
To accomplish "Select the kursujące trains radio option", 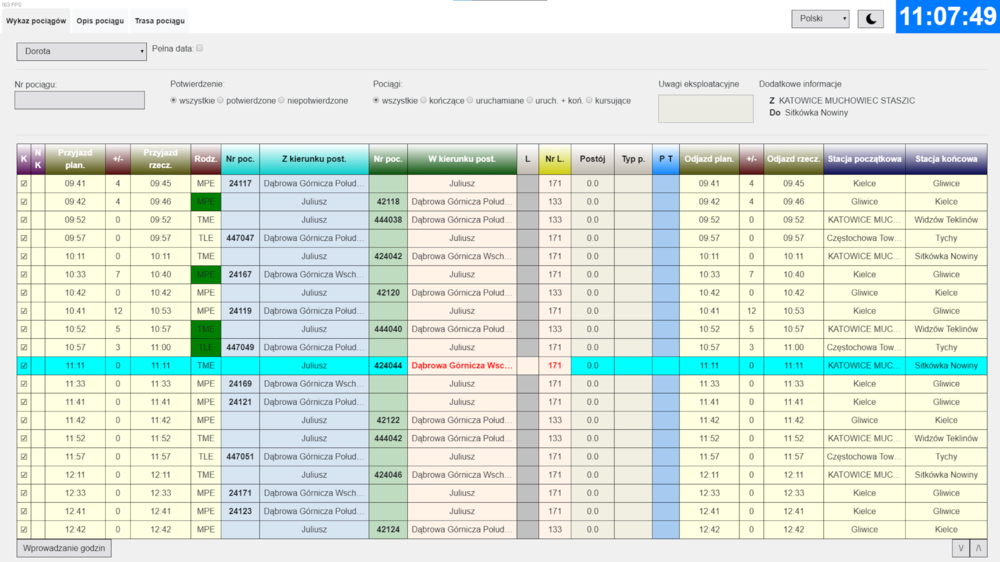I will [x=589, y=100].
